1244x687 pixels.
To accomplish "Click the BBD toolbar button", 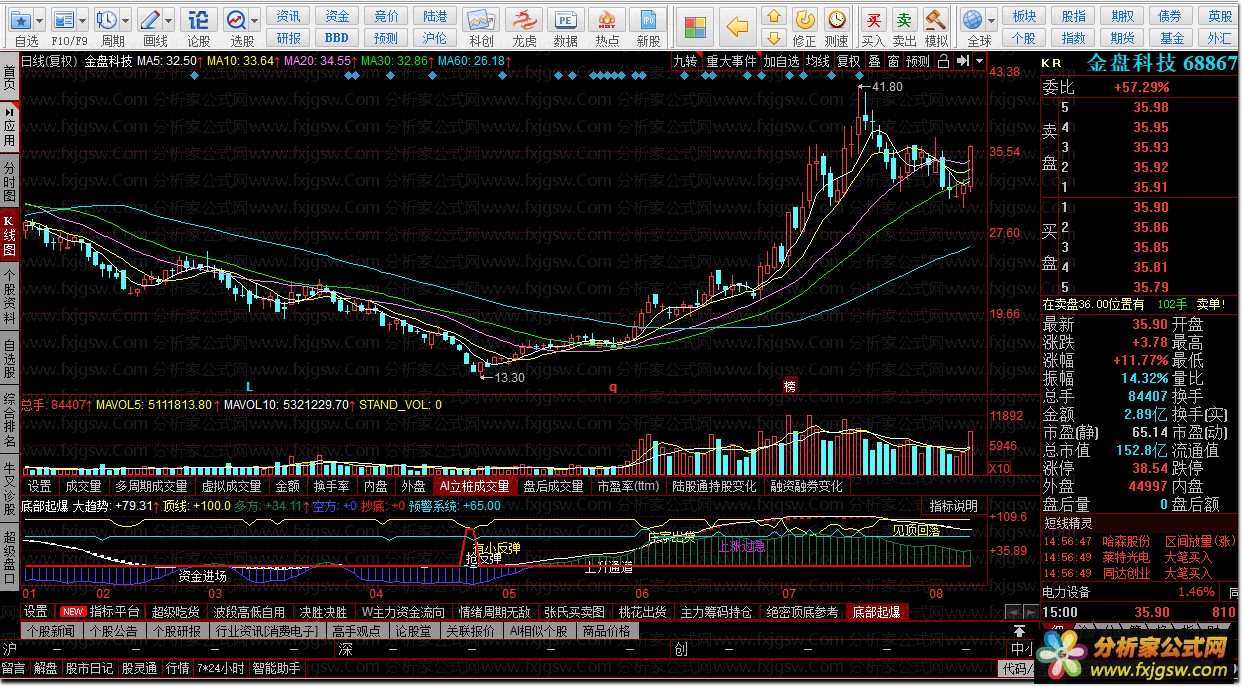I will click(337, 38).
